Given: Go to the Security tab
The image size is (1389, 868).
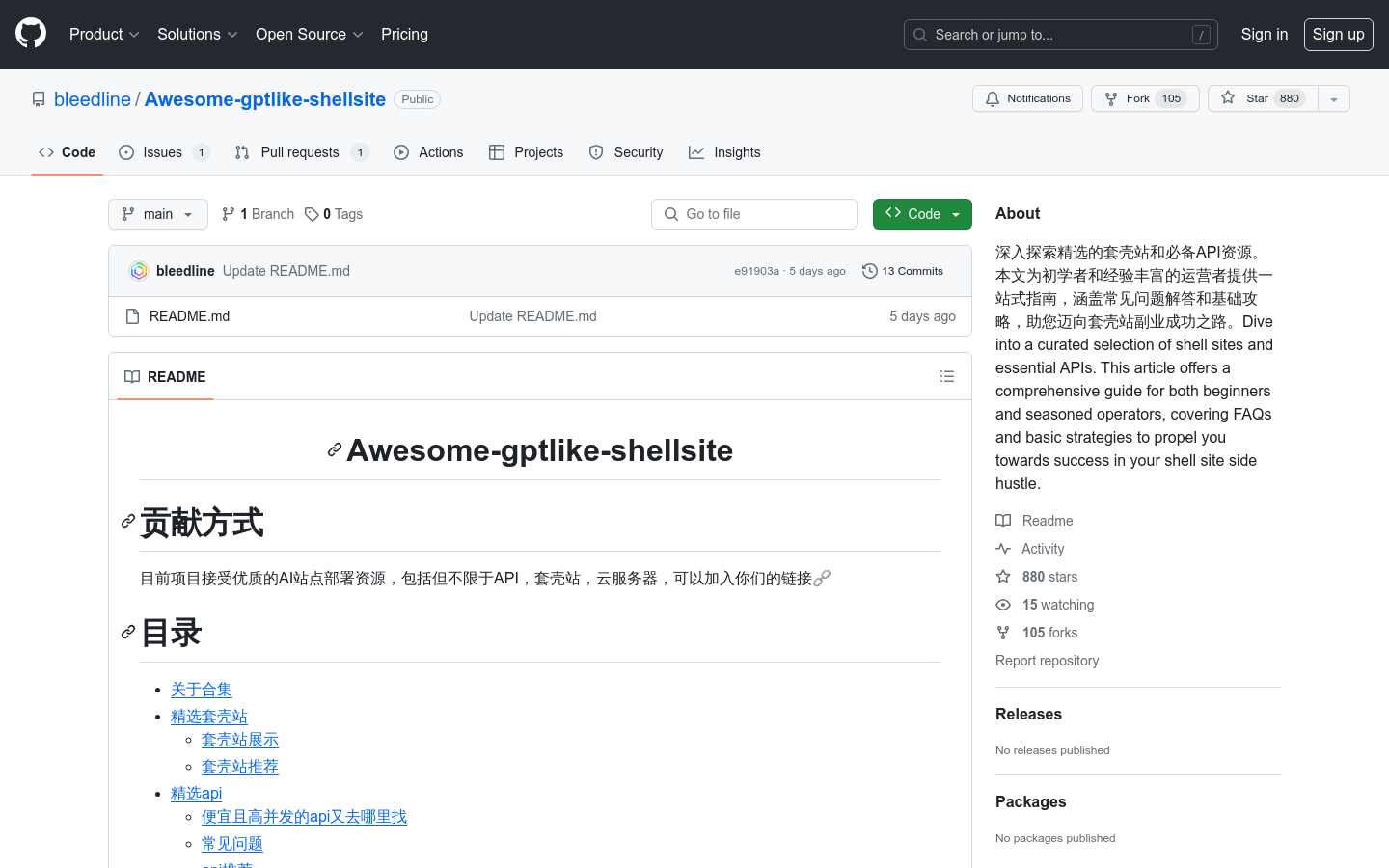Looking at the screenshot, I should coord(626,152).
